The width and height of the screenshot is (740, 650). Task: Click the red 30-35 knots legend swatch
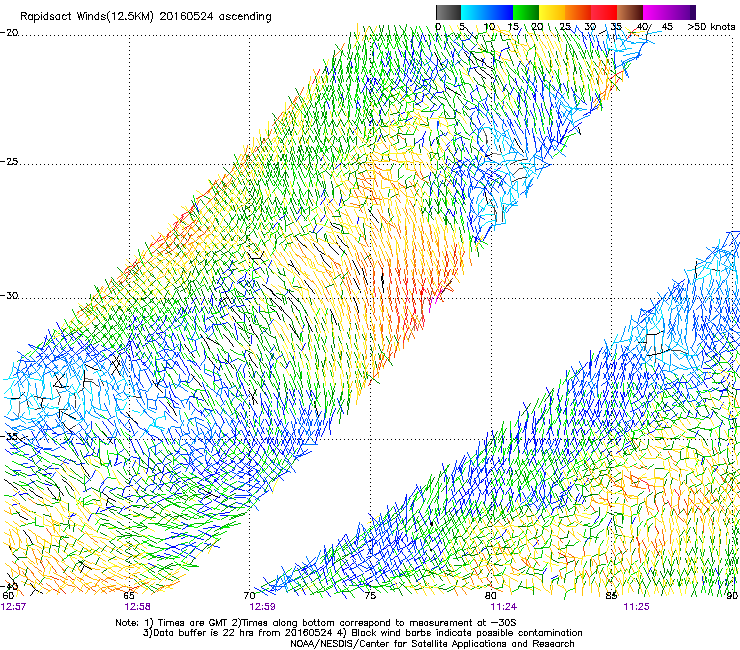(x=604, y=12)
